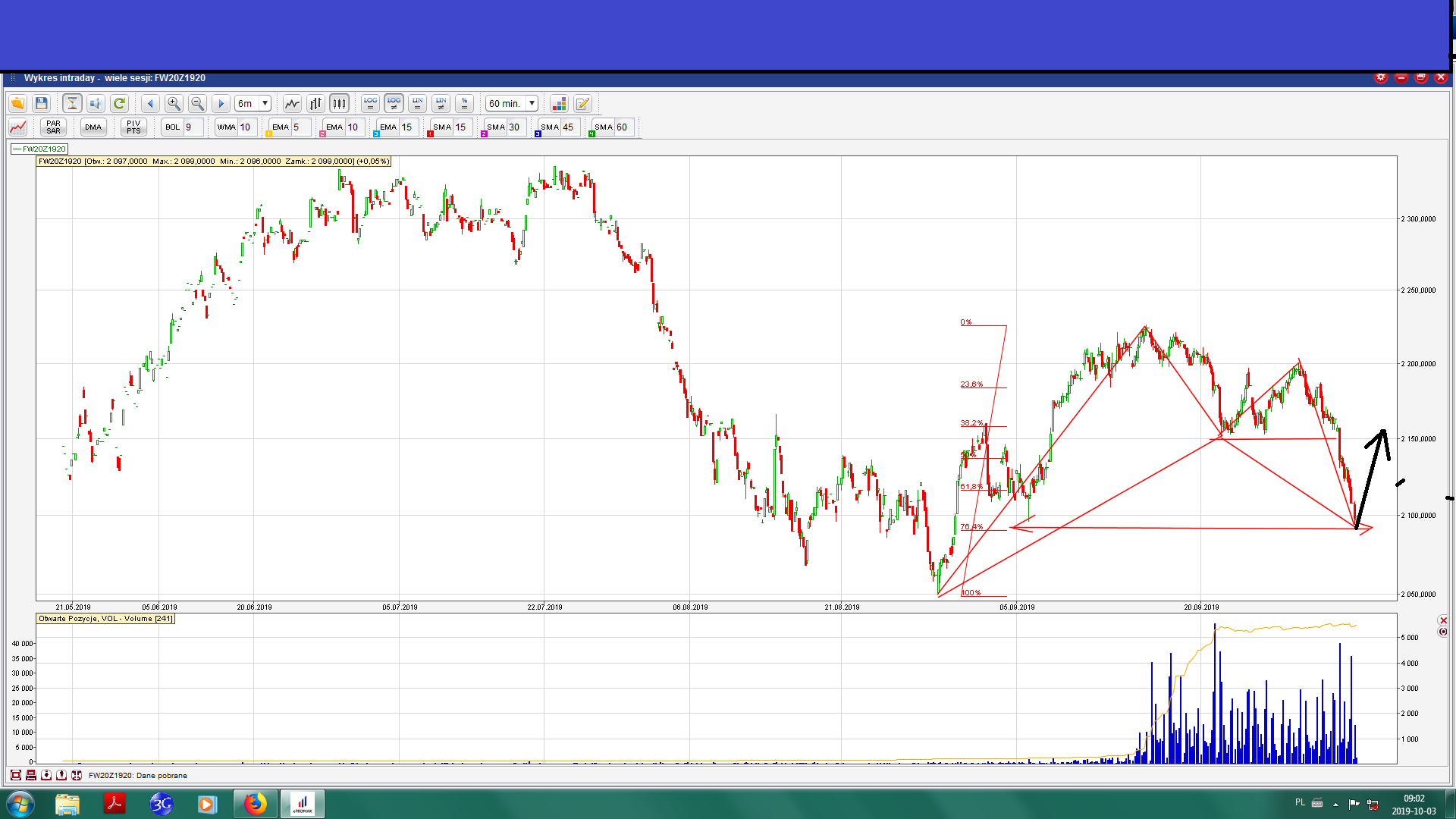Open the chart notes pencil icon
1456x819 pixels.
click(x=582, y=103)
